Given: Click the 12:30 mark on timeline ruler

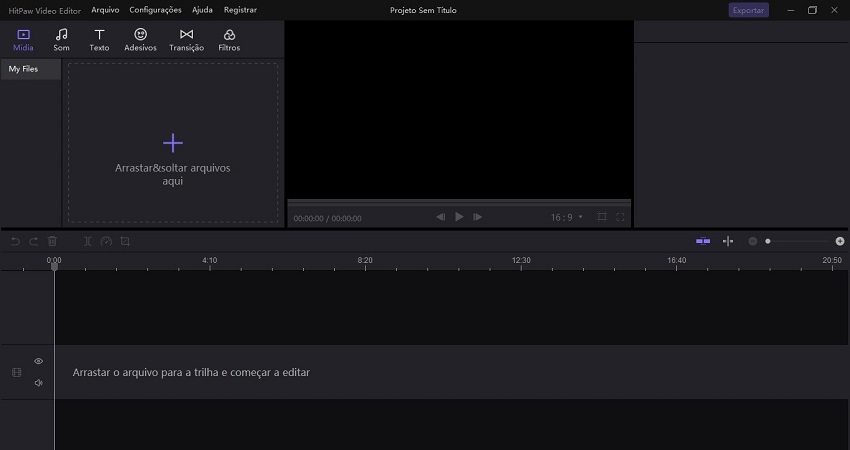Looking at the screenshot, I should click(521, 260).
